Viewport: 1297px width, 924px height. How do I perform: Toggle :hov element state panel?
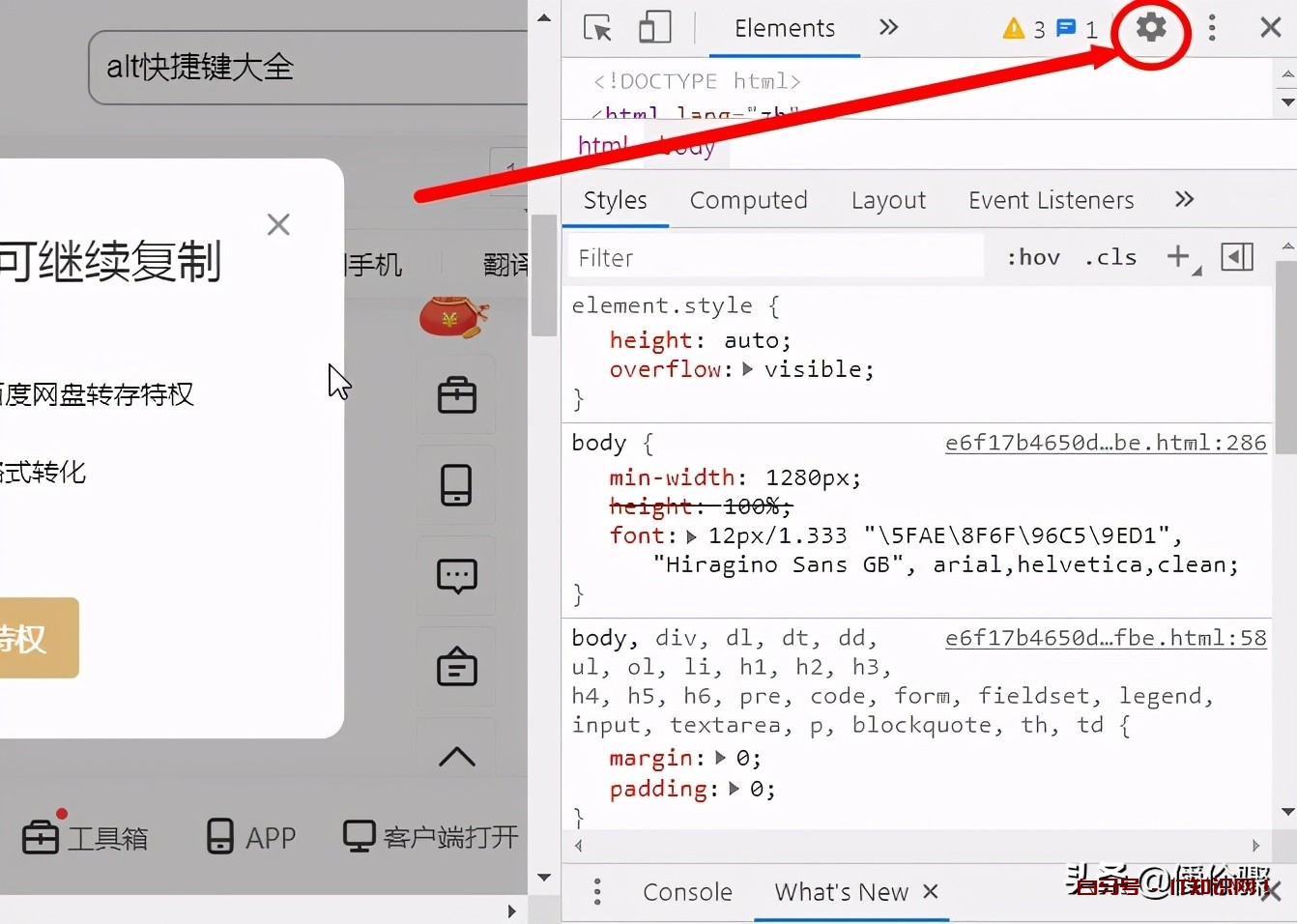point(1033,257)
